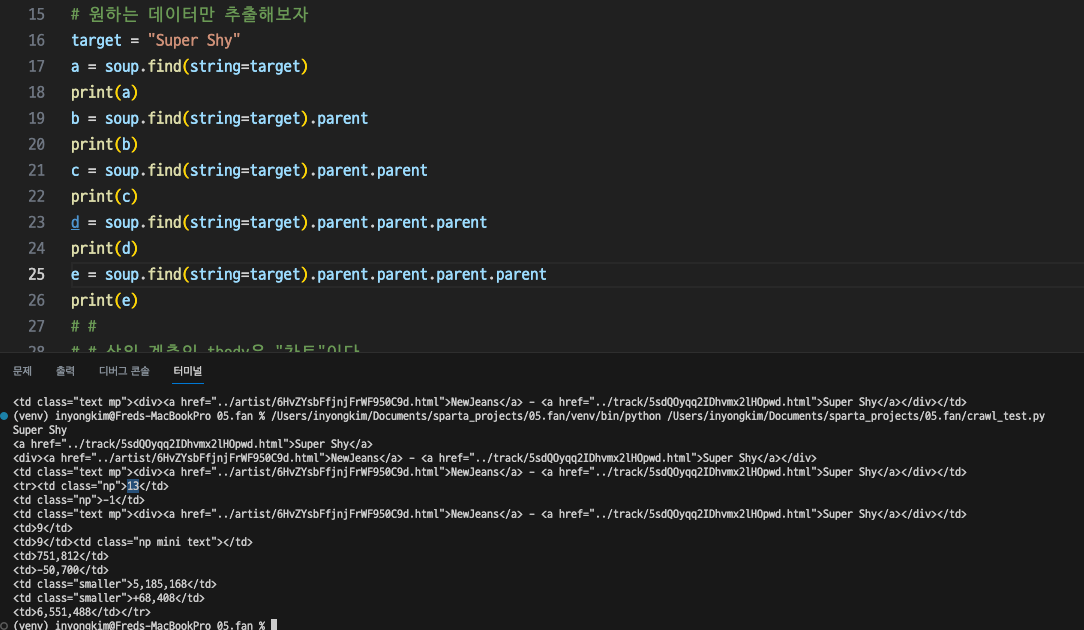The width and height of the screenshot is (1084, 630).
Task: Click variable 'e' on line 25
Action: pyautogui.click(x=75, y=275)
